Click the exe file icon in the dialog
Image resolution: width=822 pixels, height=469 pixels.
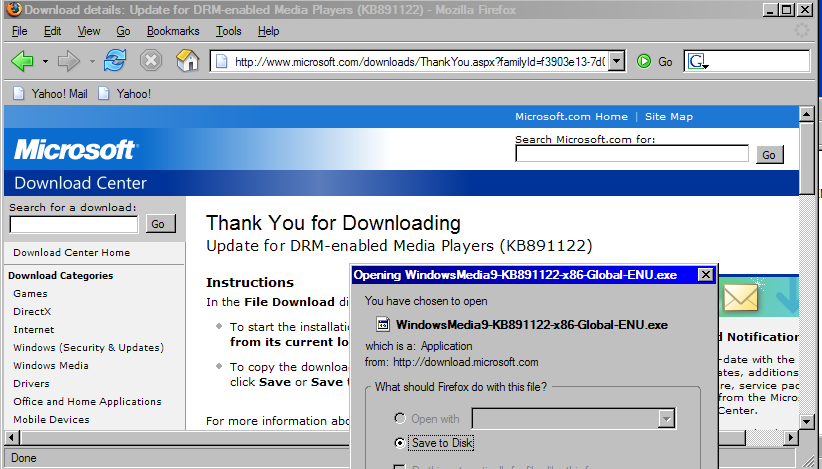pyautogui.click(x=383, y=324)
